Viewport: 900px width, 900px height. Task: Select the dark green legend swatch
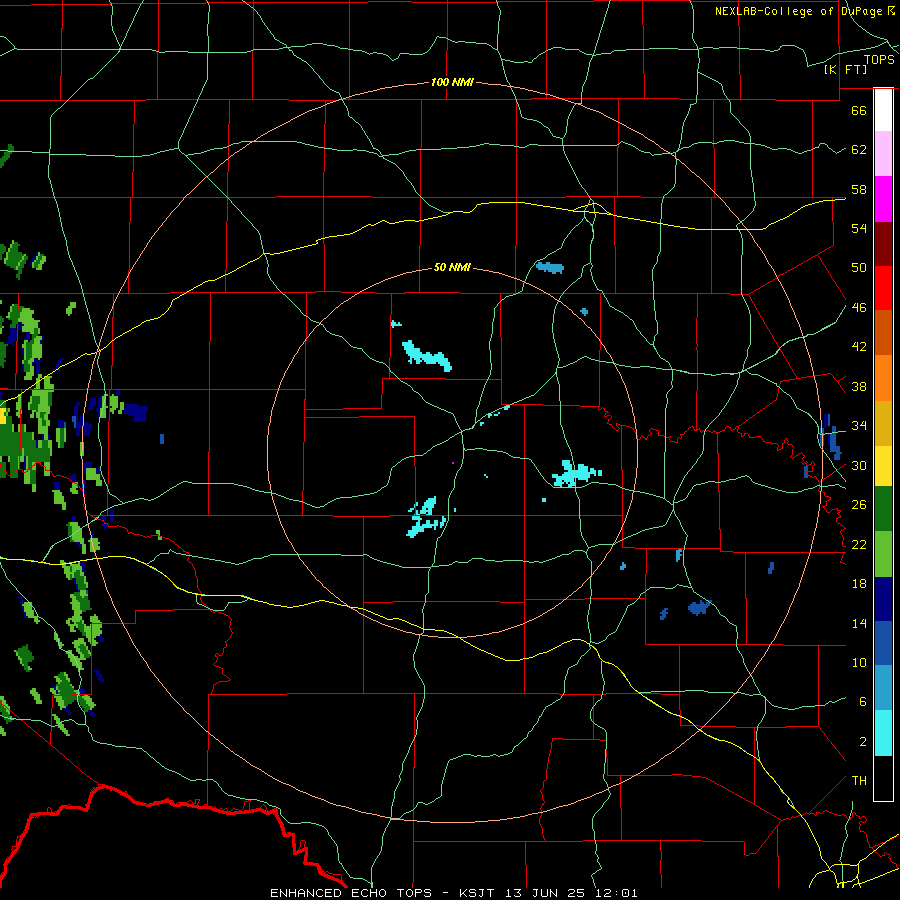883,509
